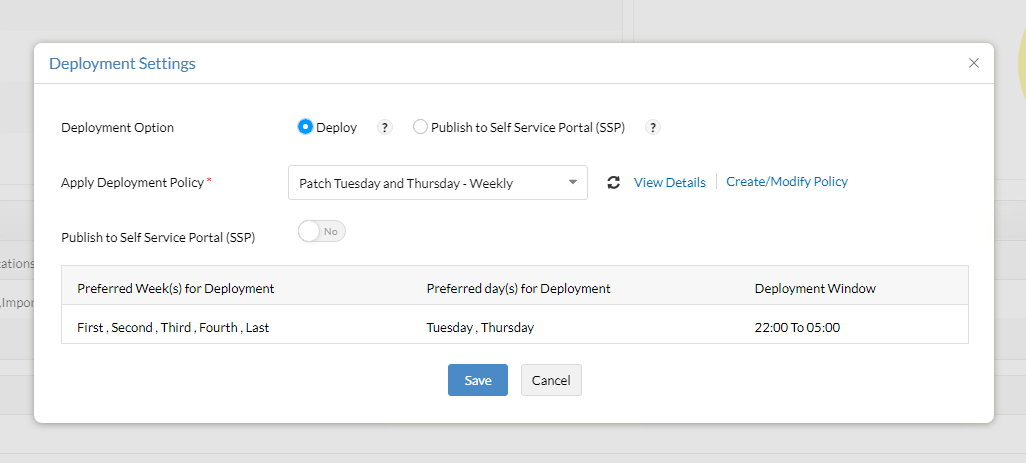
Task: Save the deployment settings
Action: click(477, 380)
